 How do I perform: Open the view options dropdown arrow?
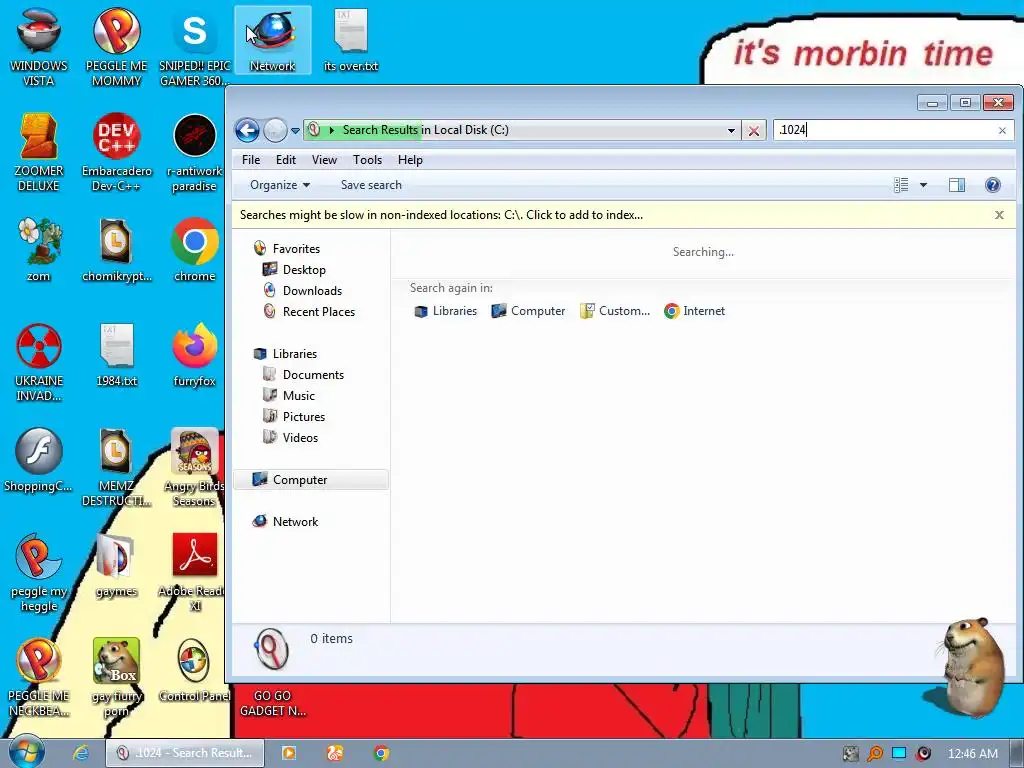[923, 185]
